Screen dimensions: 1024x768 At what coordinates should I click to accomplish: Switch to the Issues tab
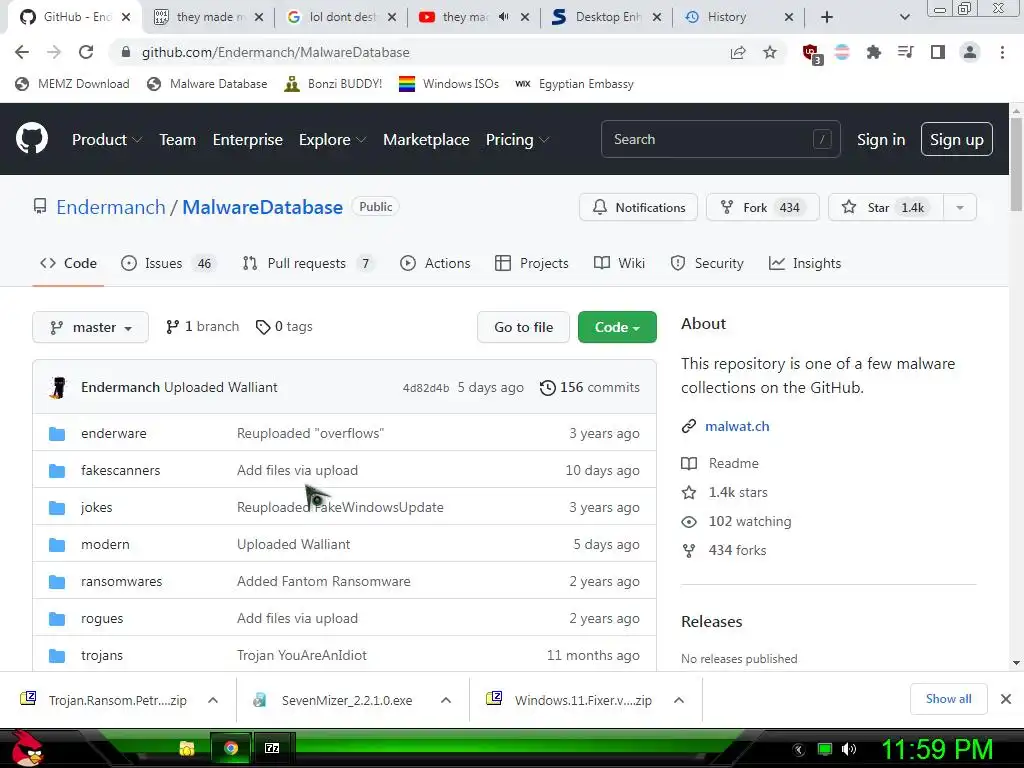pos(167,263)
